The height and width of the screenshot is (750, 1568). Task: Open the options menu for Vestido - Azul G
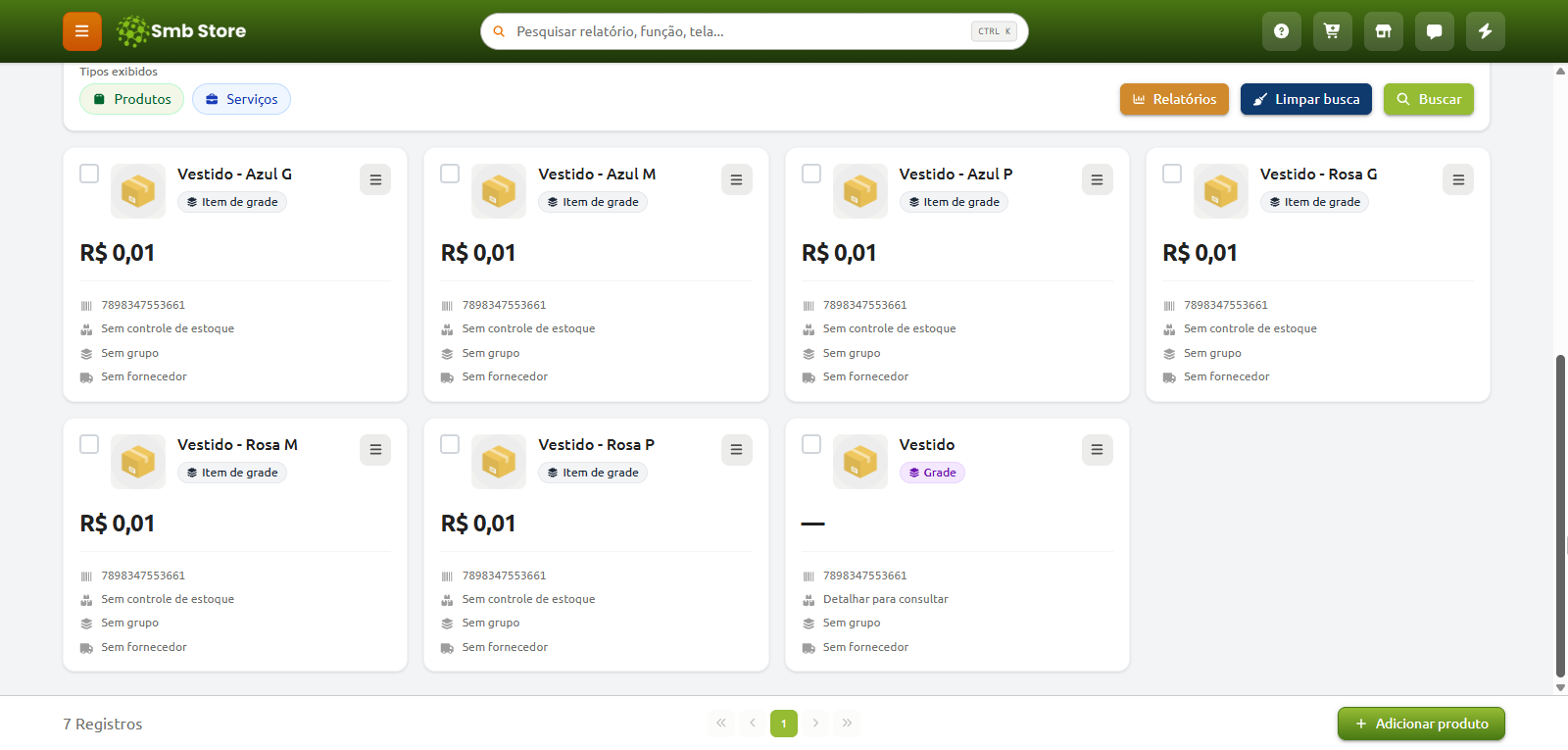tap(375, 179)
